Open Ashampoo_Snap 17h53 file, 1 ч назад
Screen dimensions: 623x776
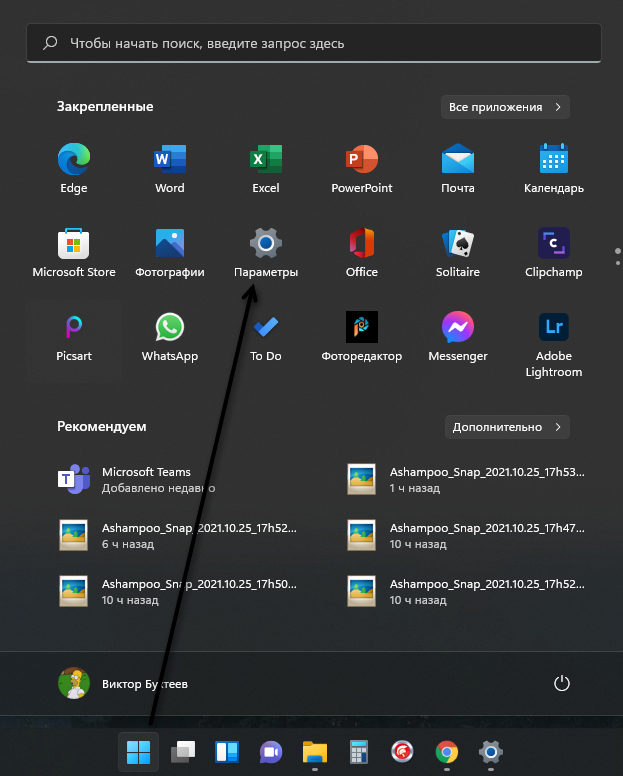pos(466,480)
